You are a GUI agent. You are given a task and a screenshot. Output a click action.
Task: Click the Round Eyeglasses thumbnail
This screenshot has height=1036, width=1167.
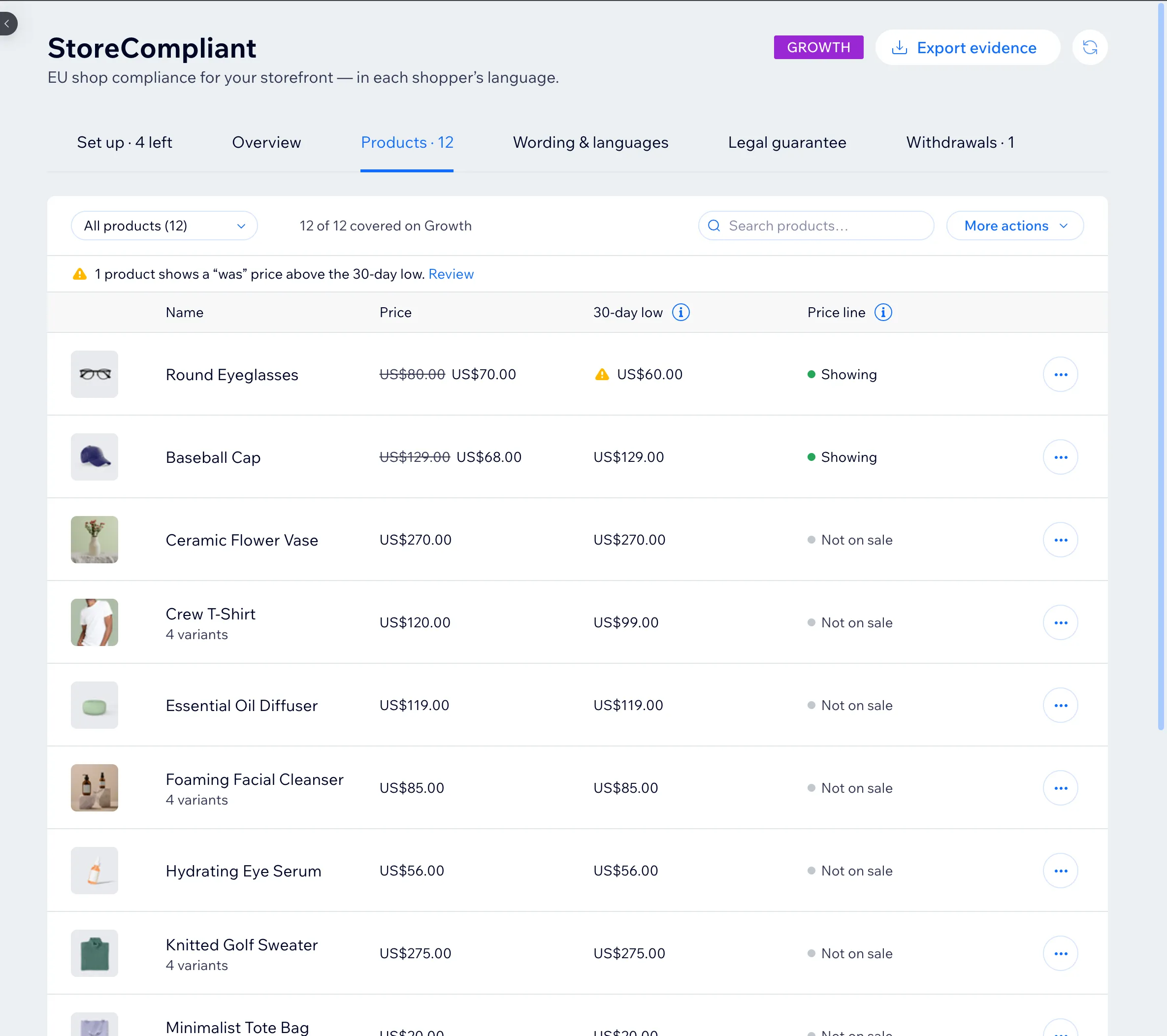click(94, 374)
